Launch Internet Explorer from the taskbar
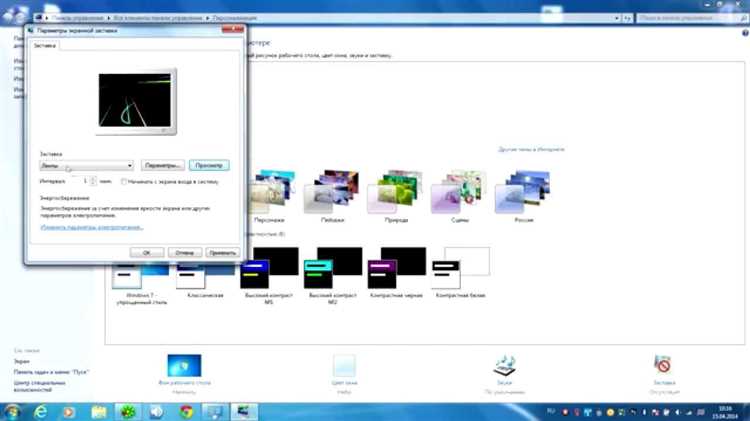This screenshot has height=421, width=750. (x=41, y=412)
